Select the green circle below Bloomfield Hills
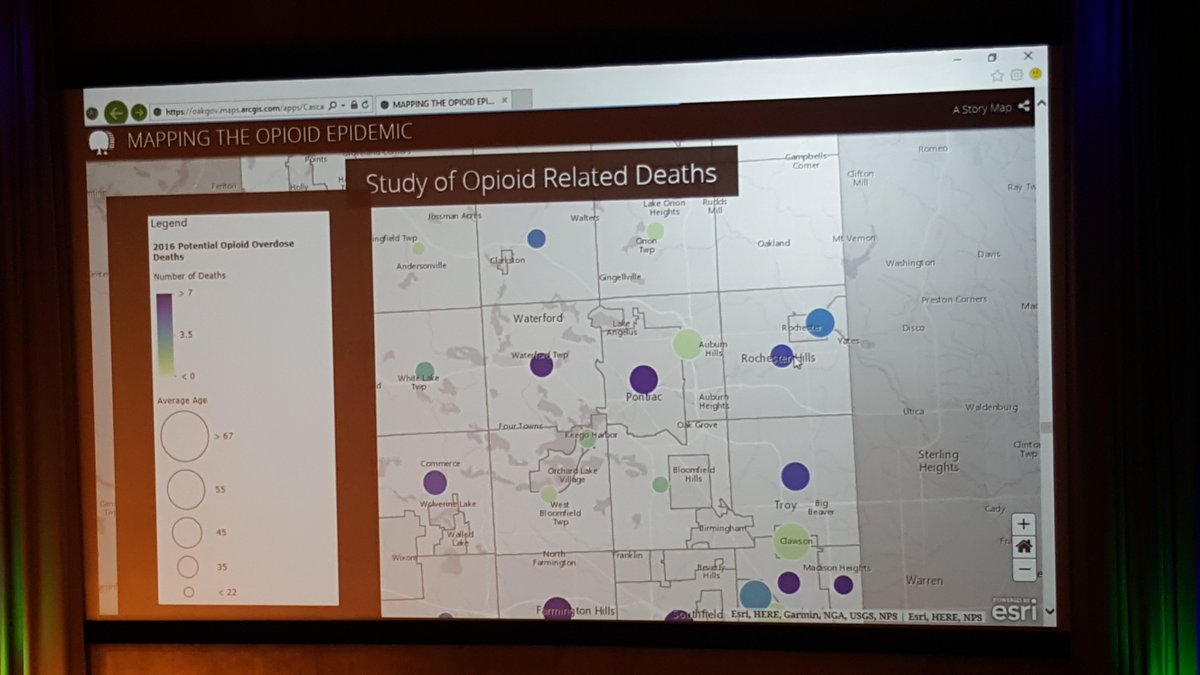Viewport: 1200px width, 675px height. (x=660, y=484)
